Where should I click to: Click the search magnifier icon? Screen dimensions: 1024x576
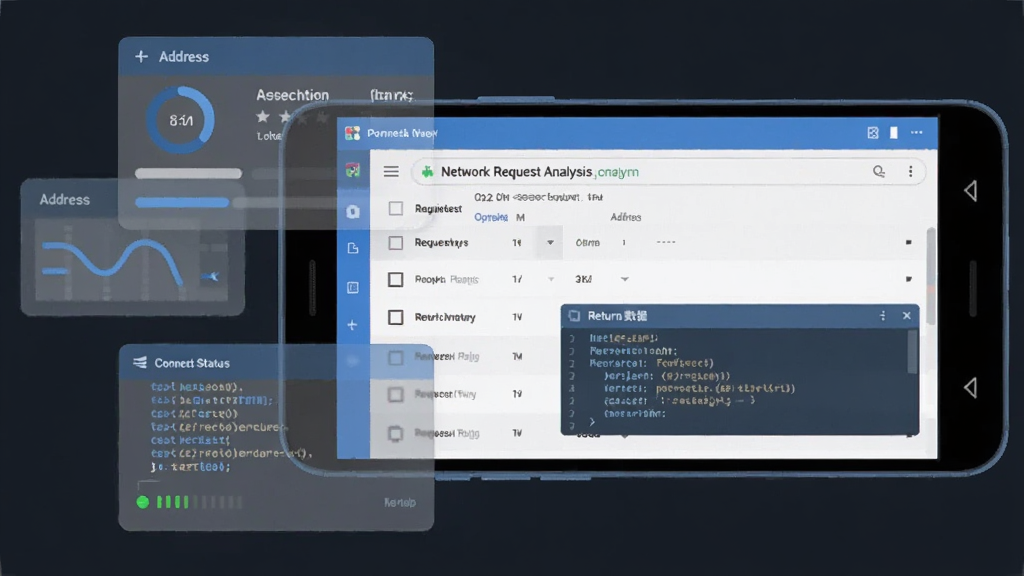click(879, 171)
